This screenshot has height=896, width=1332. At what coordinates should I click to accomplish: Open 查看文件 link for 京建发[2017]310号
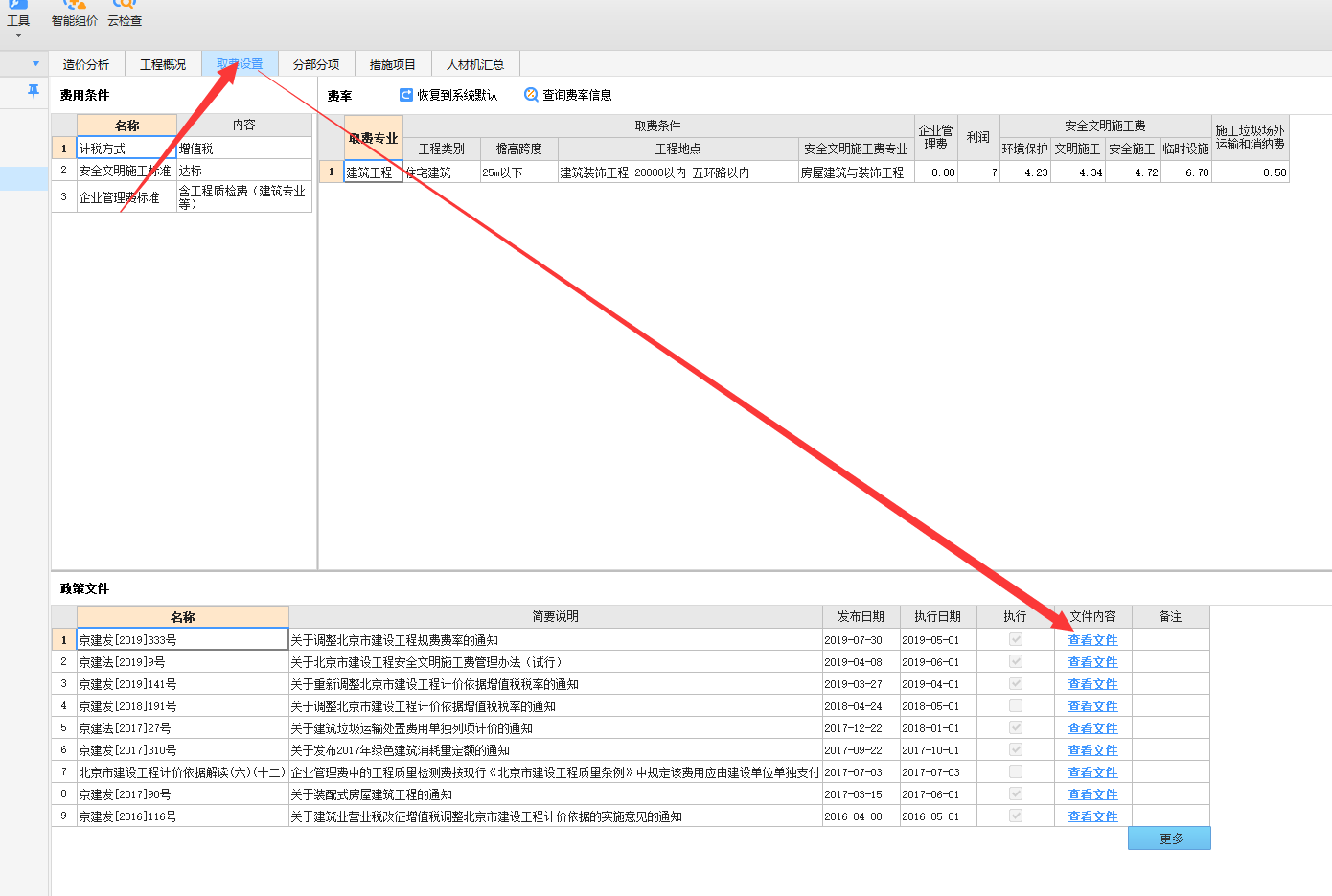(1092, 750)
